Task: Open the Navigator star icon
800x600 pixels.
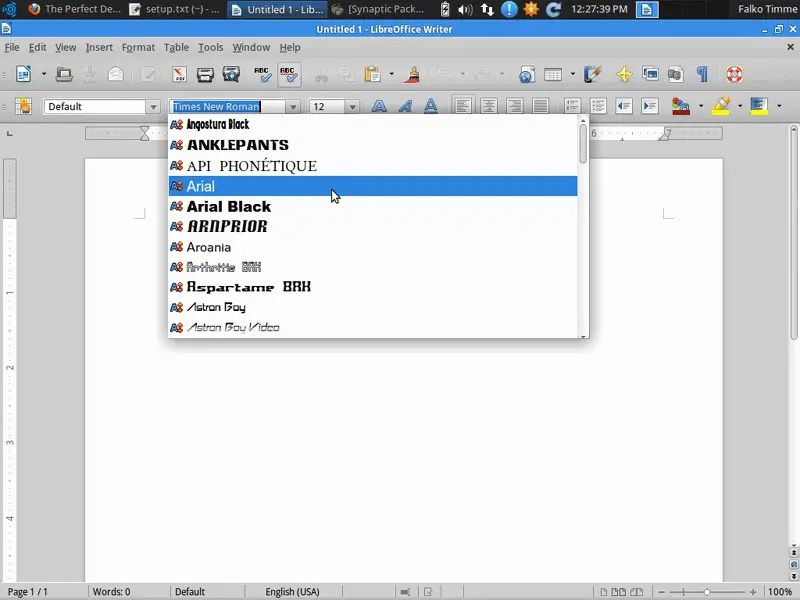Action: coord(624,74)
